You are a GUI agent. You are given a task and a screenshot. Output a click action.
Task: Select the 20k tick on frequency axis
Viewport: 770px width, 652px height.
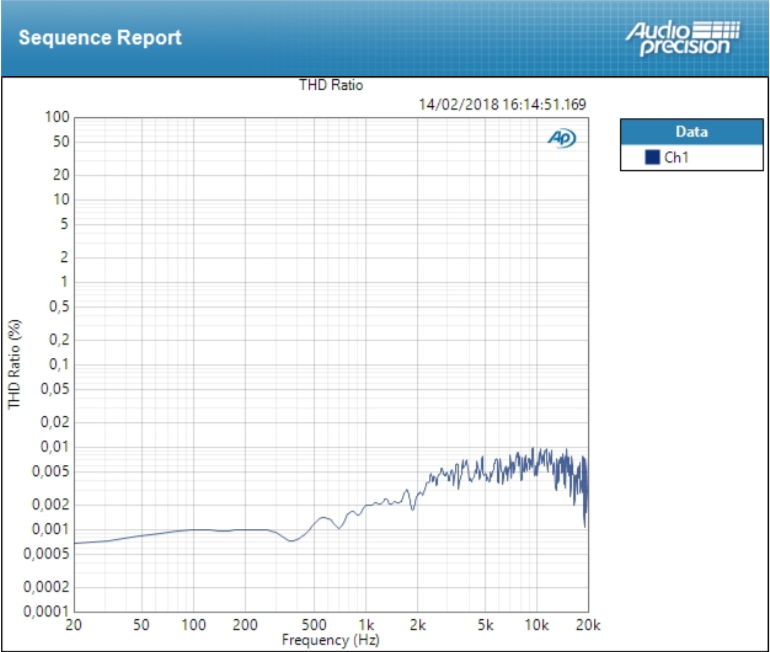(588, 626)
